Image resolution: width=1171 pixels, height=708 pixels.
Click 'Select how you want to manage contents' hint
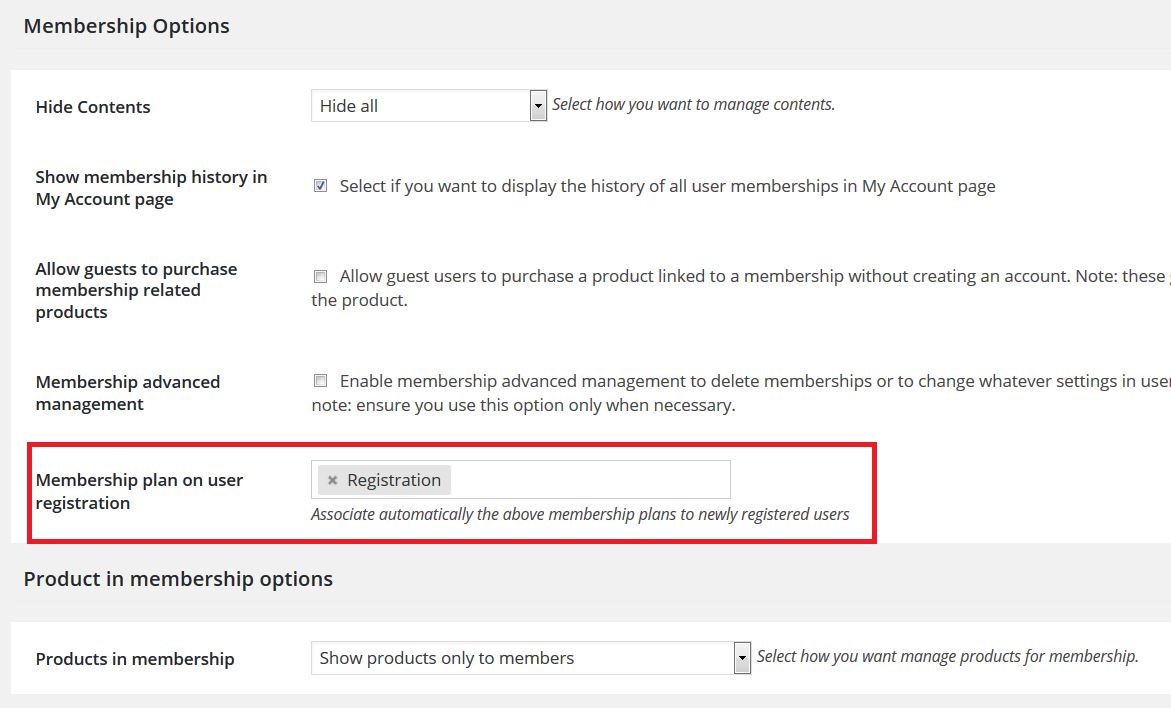coord(693,105)
